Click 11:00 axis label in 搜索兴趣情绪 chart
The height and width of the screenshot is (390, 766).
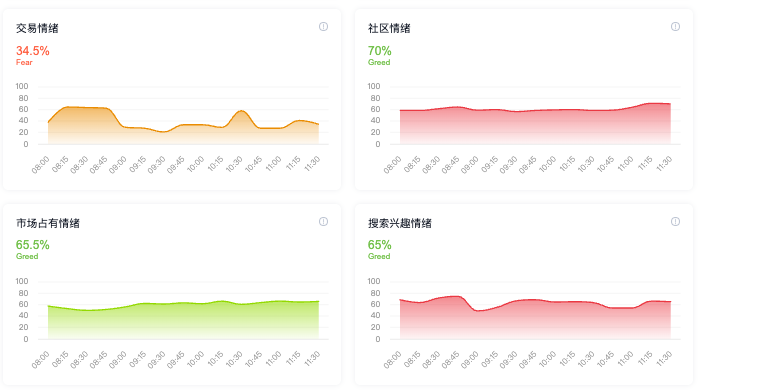tap(625, 359)
